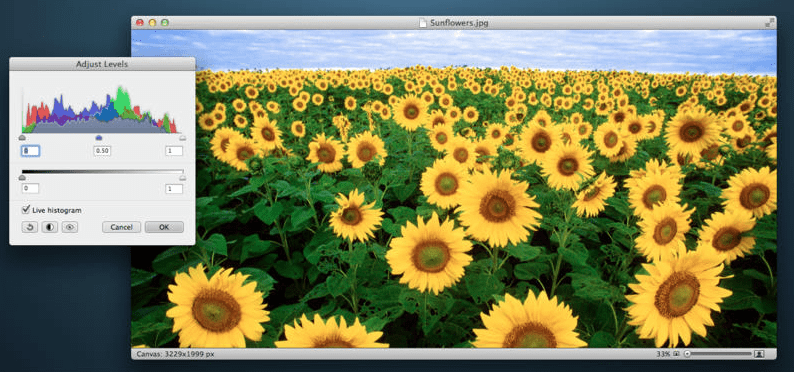Click the output white level 1 field
The height and width of the screenshot is (372, 794).
pyautogui.click(x=174, y=189)
